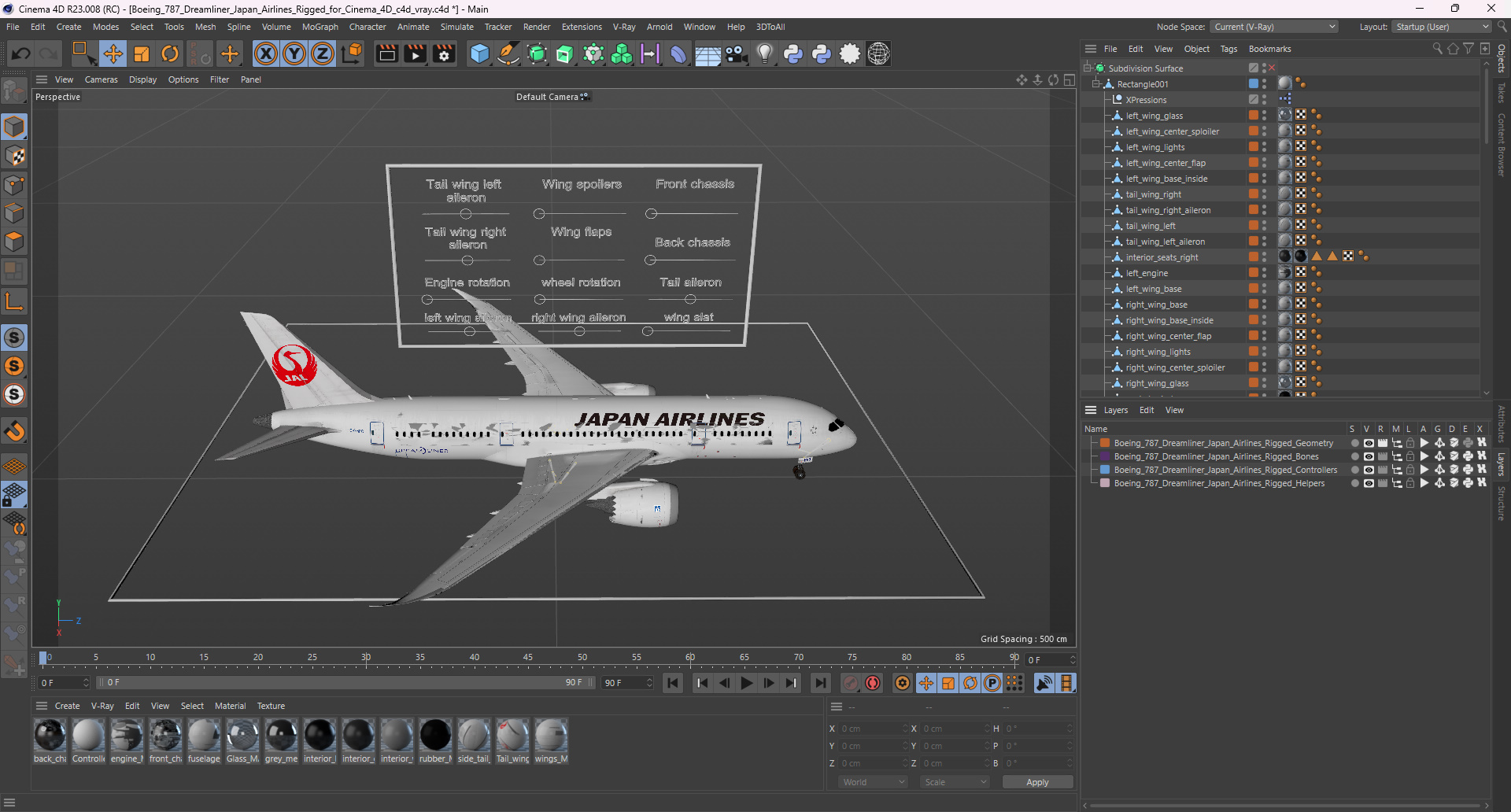This screenshot has width=1511, height=812.
Task: Collapse the Subdivision Surface tree item
Action: [x=1088, y=68]
